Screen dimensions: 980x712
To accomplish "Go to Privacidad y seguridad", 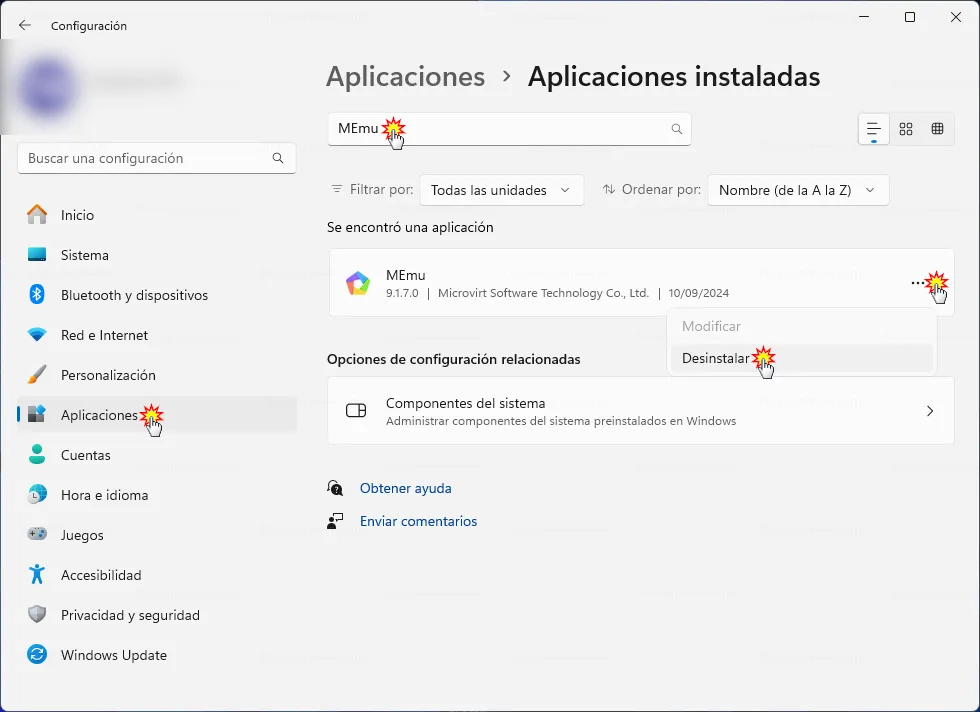I will pos(157,615).
